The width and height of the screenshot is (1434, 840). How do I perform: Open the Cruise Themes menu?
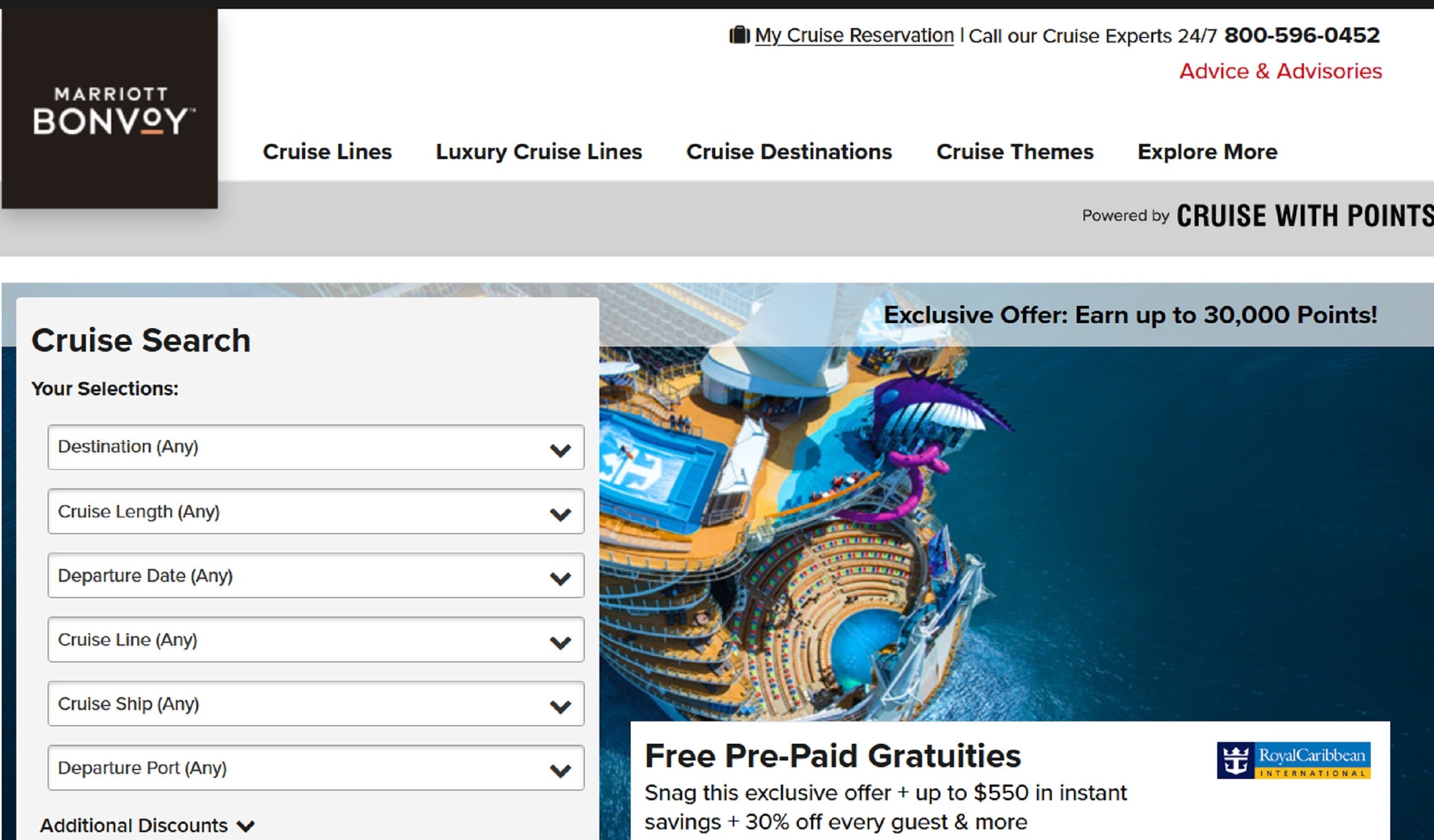(x=1015, y=152)
